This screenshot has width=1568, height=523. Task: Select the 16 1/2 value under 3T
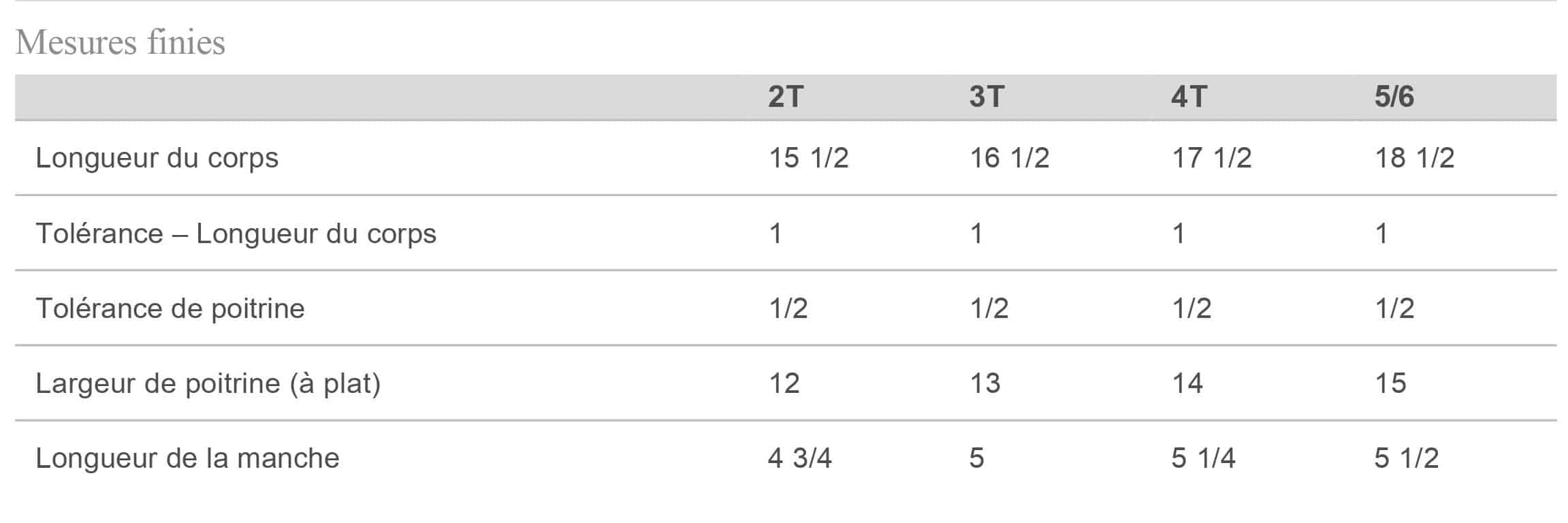pos(1009,158)
